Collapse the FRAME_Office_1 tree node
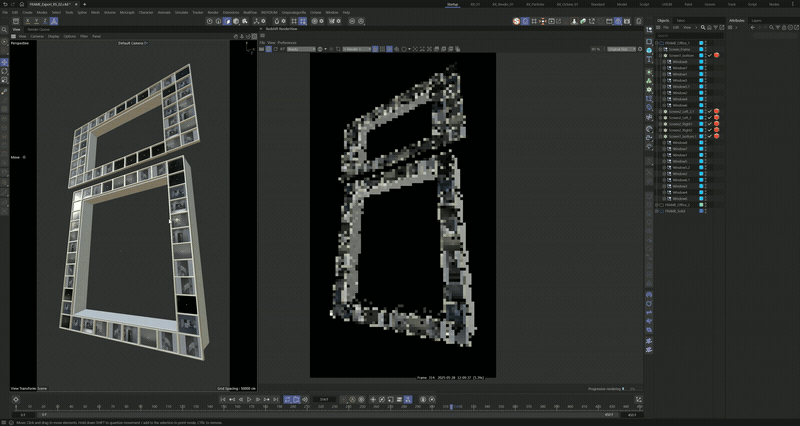800x426 pixels. point(657,43)
